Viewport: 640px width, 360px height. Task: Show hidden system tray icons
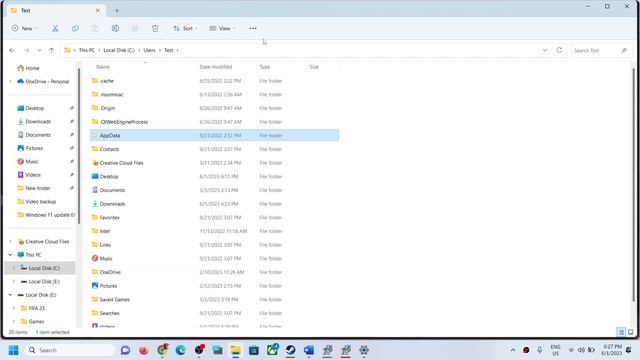point(513,350)
